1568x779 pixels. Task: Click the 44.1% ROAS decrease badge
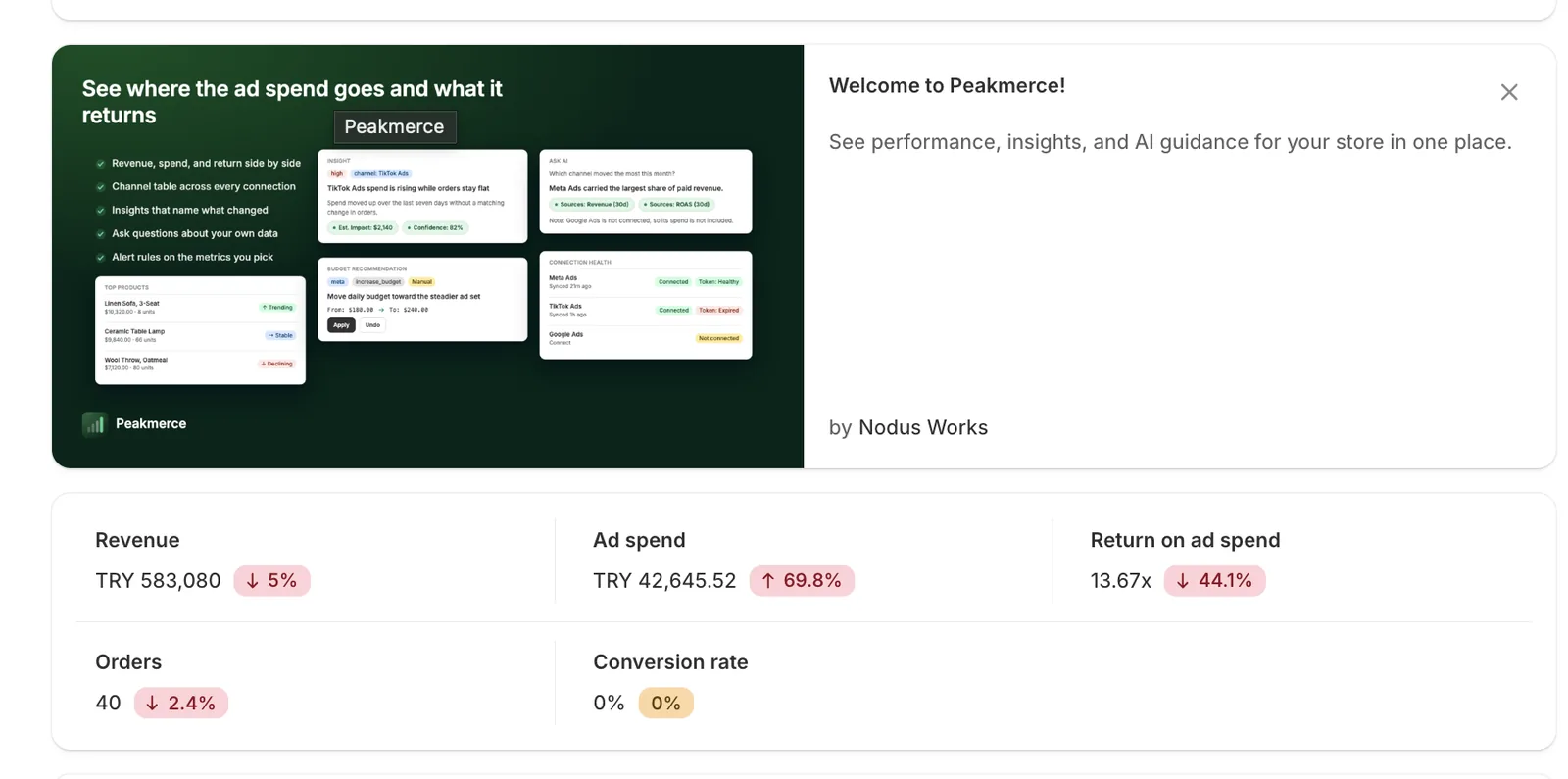click(x=1214, y=581)
